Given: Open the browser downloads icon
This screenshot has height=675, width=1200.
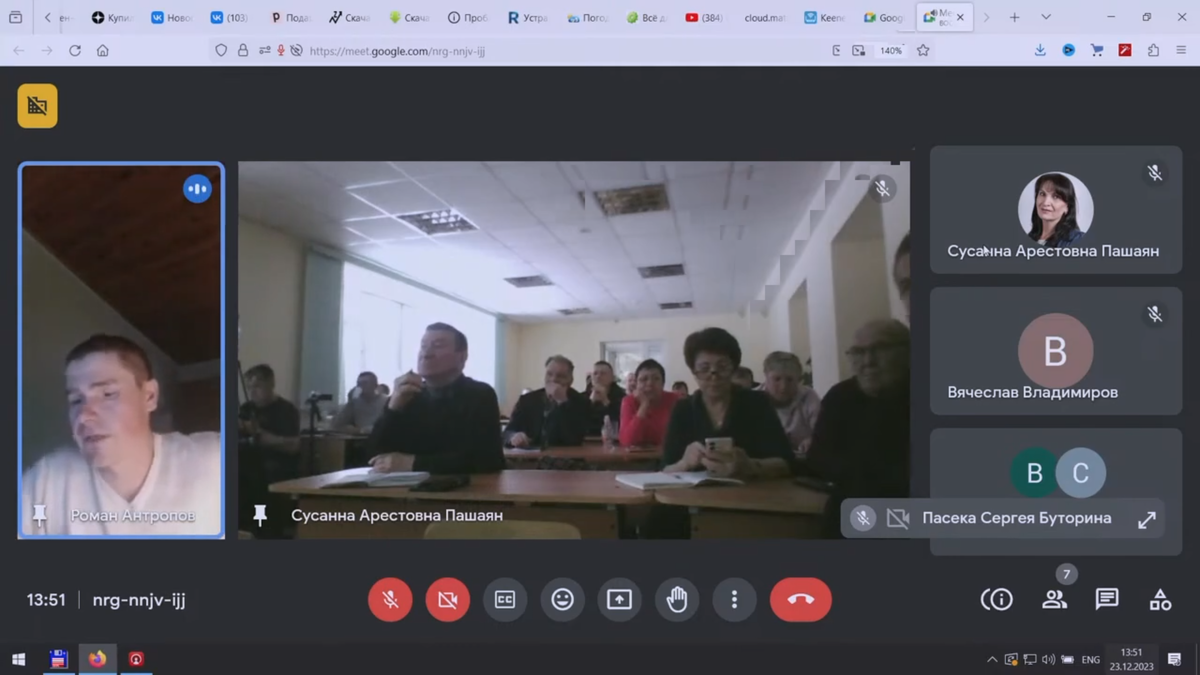Looking at the screenshot, I should [1040, 50].
